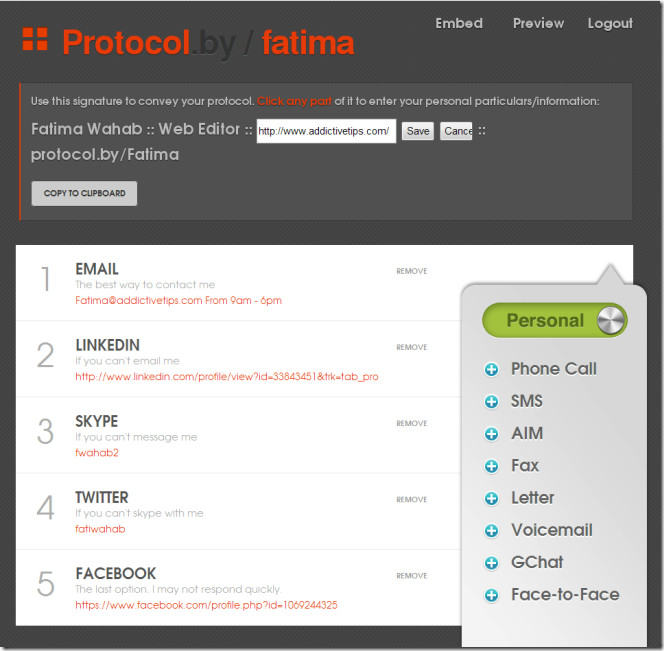Click the plus icon next to Fax

coord(491,466)
